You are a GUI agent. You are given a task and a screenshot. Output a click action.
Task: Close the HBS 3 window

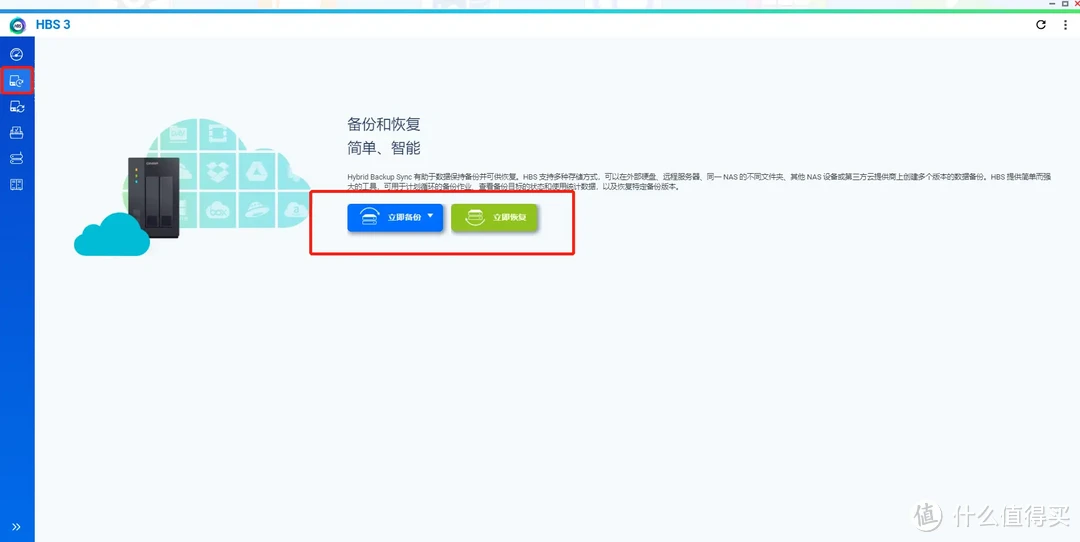coord(1076,3)
